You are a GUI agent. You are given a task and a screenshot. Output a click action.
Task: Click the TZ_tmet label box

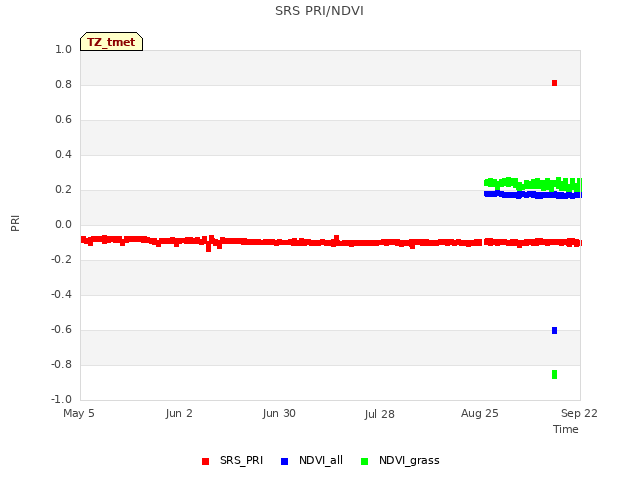point(111,42)
